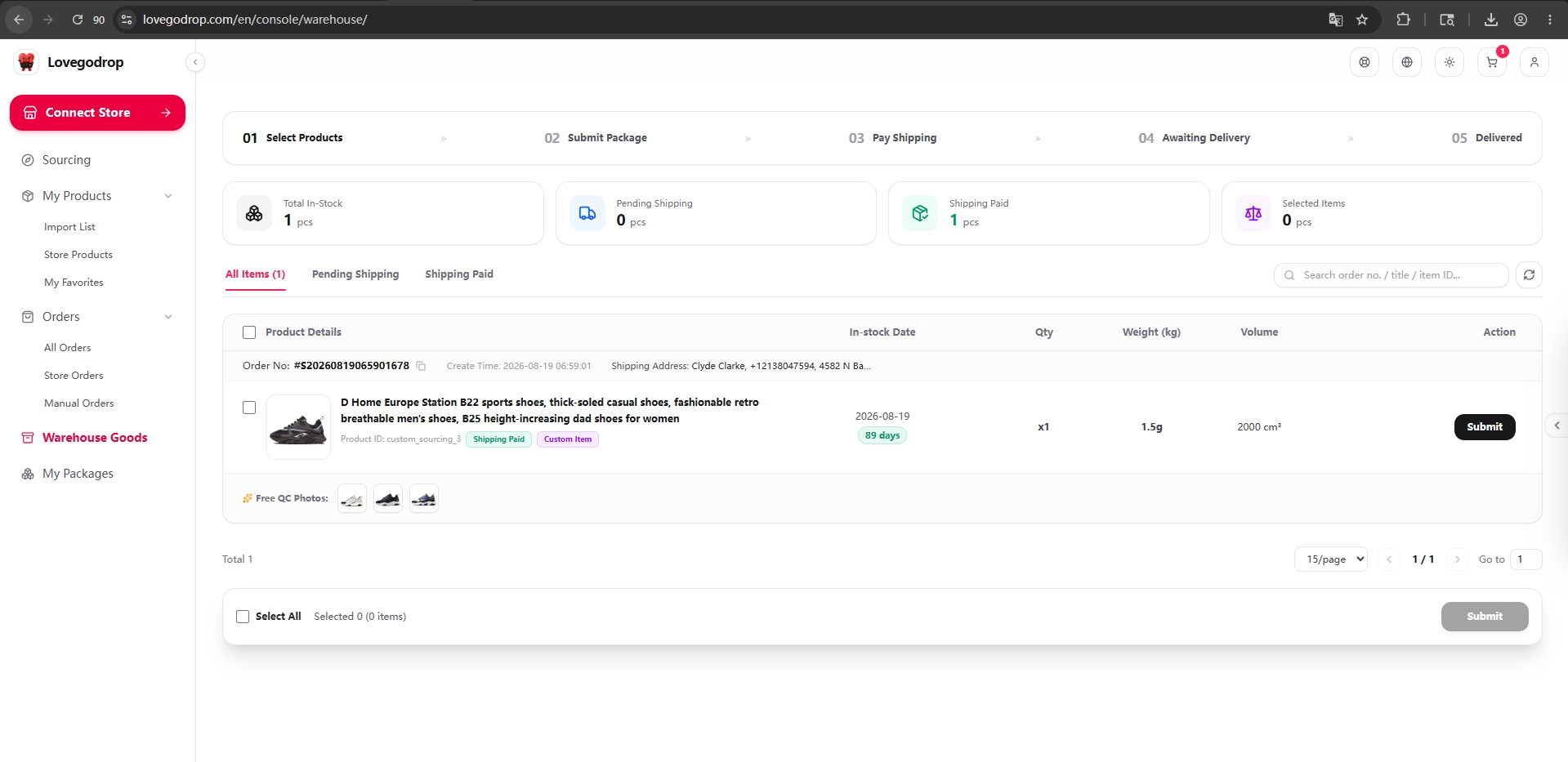Click the Go to page number field
Screen dimensions: 1568x762
tap(1526, 559)
